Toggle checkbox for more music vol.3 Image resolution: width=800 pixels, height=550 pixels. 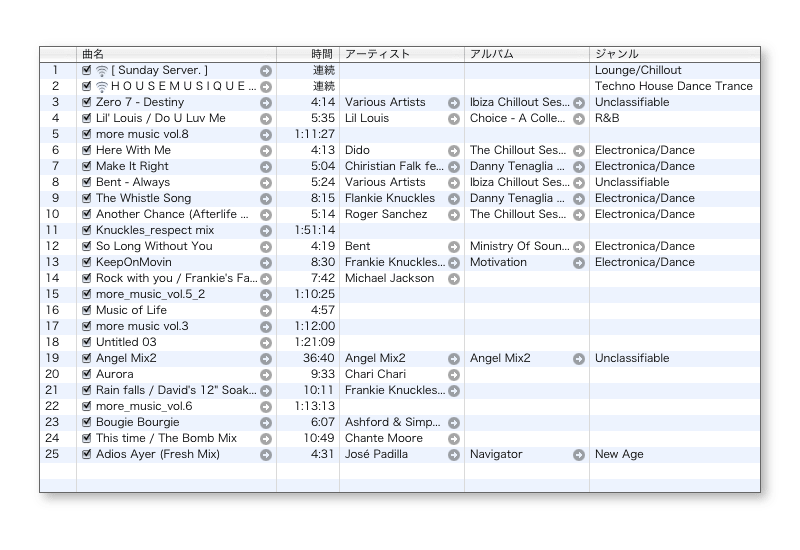tap(87, 326)
